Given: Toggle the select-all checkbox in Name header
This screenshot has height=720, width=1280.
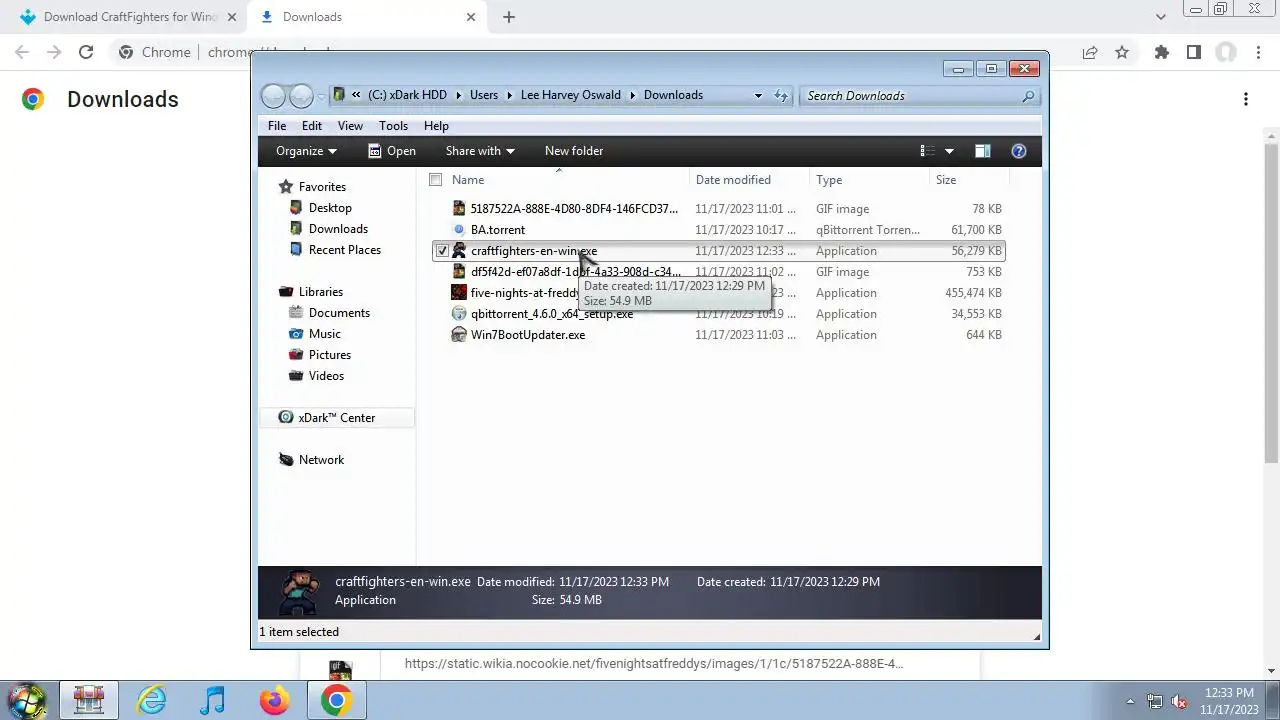Looking at the screenshot, I should point(435,180).
